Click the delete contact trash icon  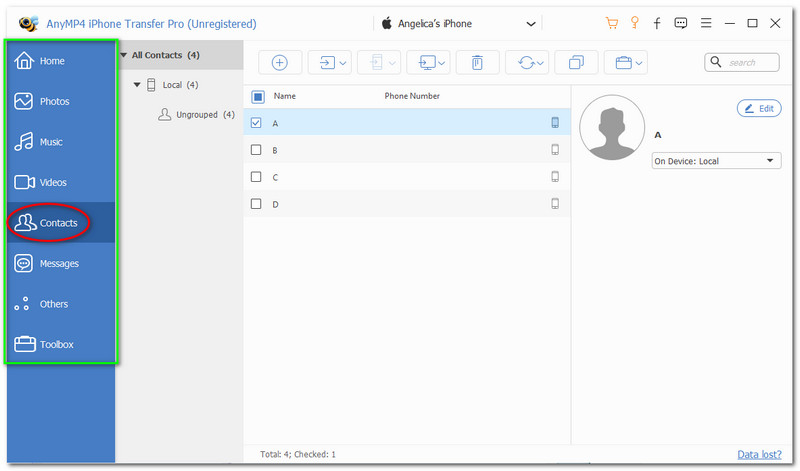point(477,63)
